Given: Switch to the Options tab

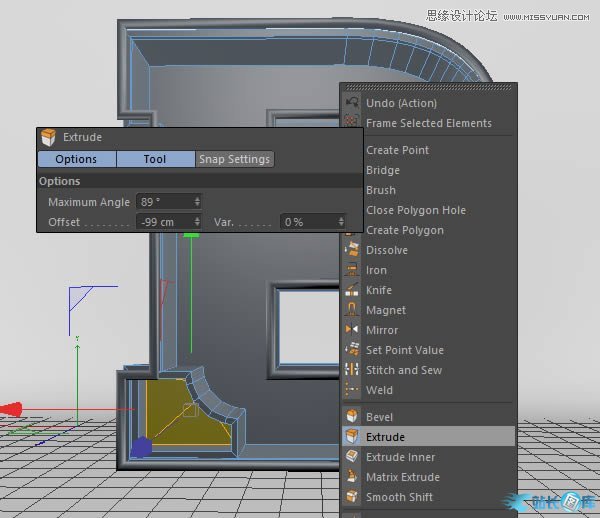Looking at the screenshot, I should coord(76,159).
